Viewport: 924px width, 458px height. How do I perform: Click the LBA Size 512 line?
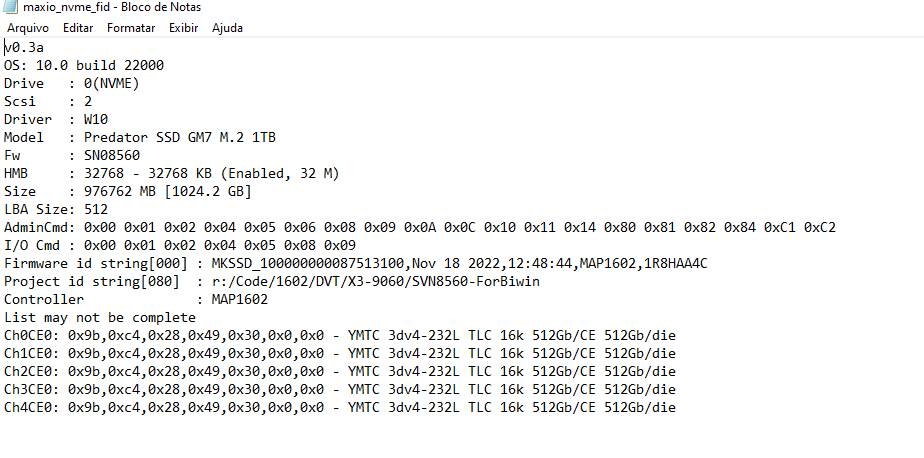(56, 209)
